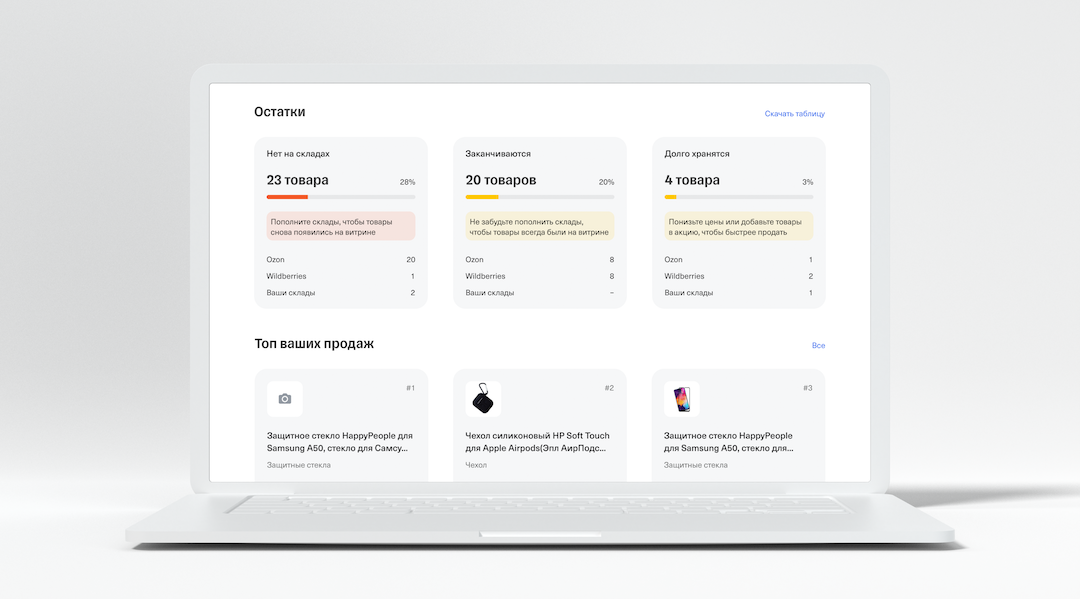This screenshot has height=599, width=1080.
Task: Open the Samsung A50 phone thumbnail
Action: (681, 399)
